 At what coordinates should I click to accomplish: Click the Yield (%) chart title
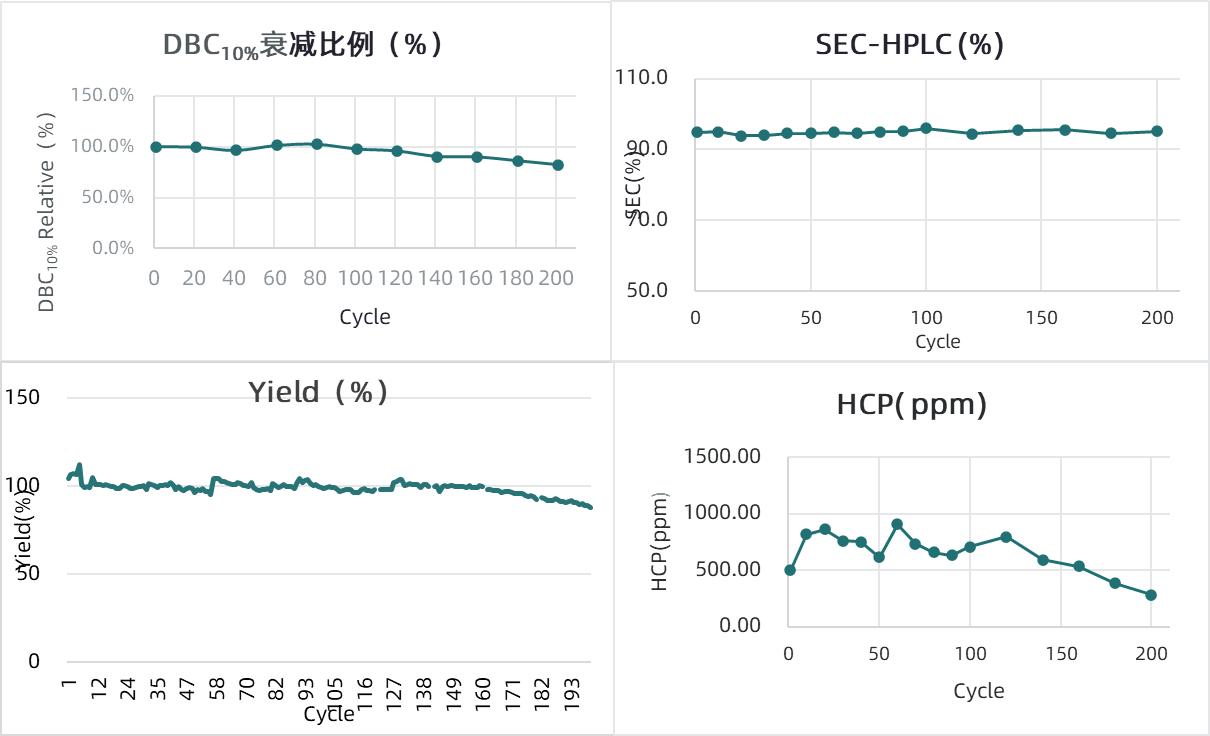coord(318,391)
